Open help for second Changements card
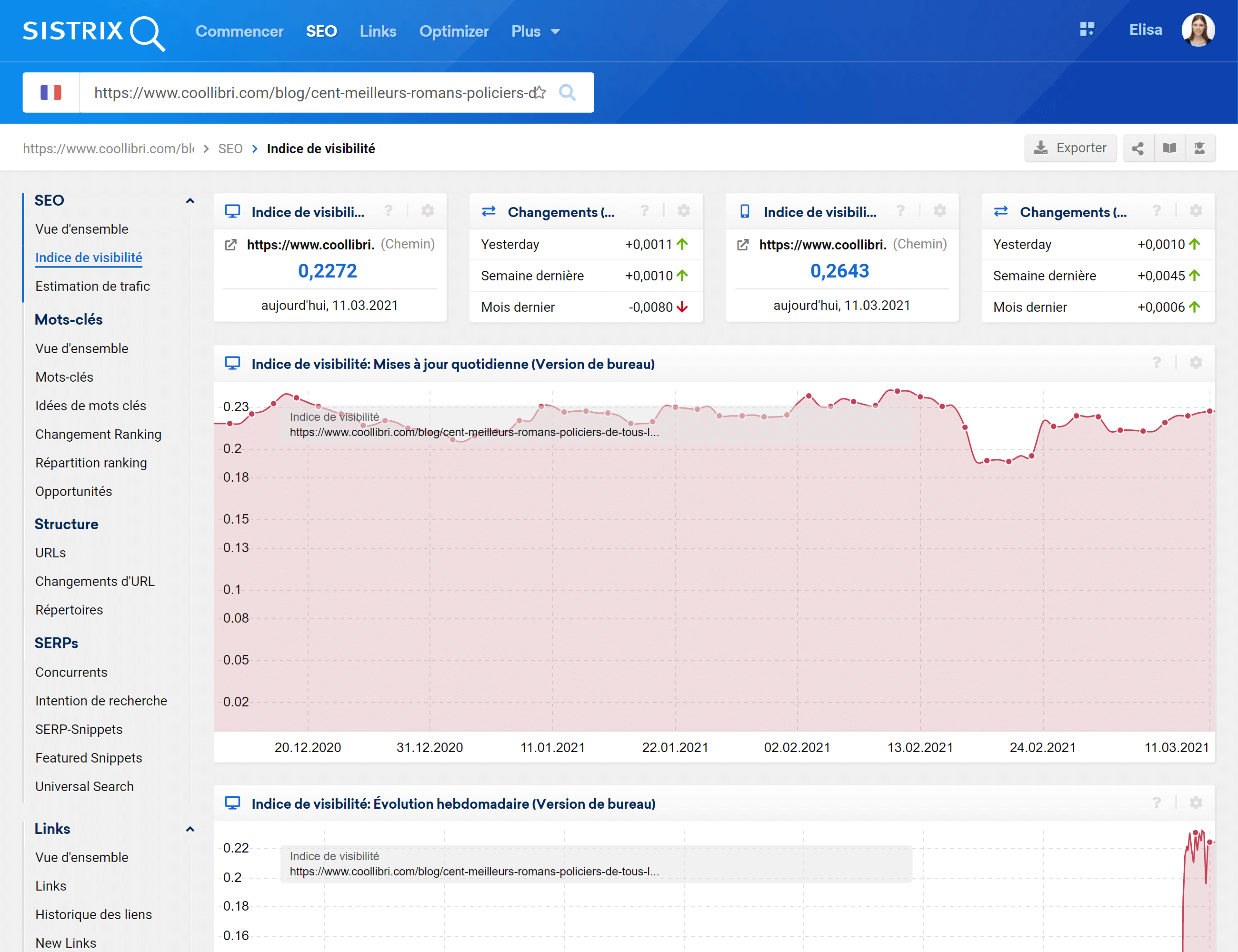Viewport: 1238px width, 952px height. coord(1157,211)
